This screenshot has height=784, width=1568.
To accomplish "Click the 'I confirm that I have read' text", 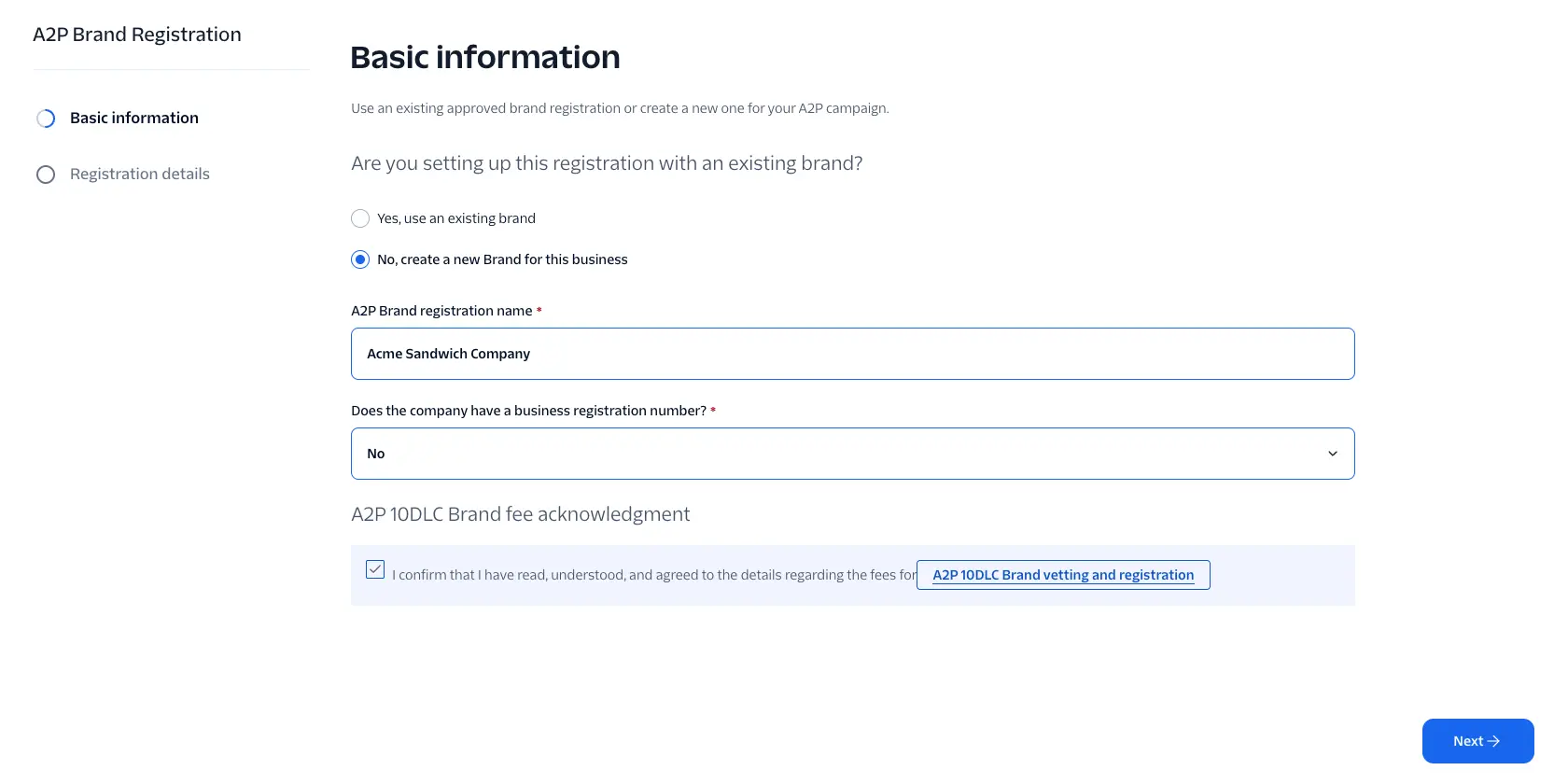I will click(x=654, y=575).
